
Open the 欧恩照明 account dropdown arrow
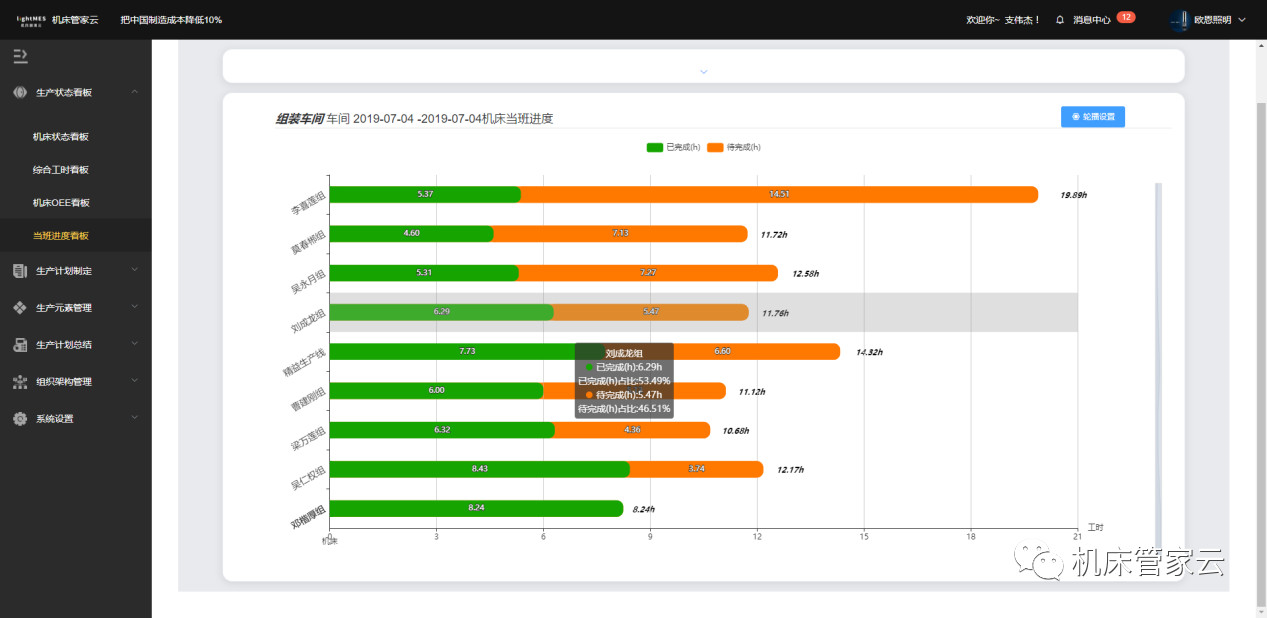pos(1242,20)
